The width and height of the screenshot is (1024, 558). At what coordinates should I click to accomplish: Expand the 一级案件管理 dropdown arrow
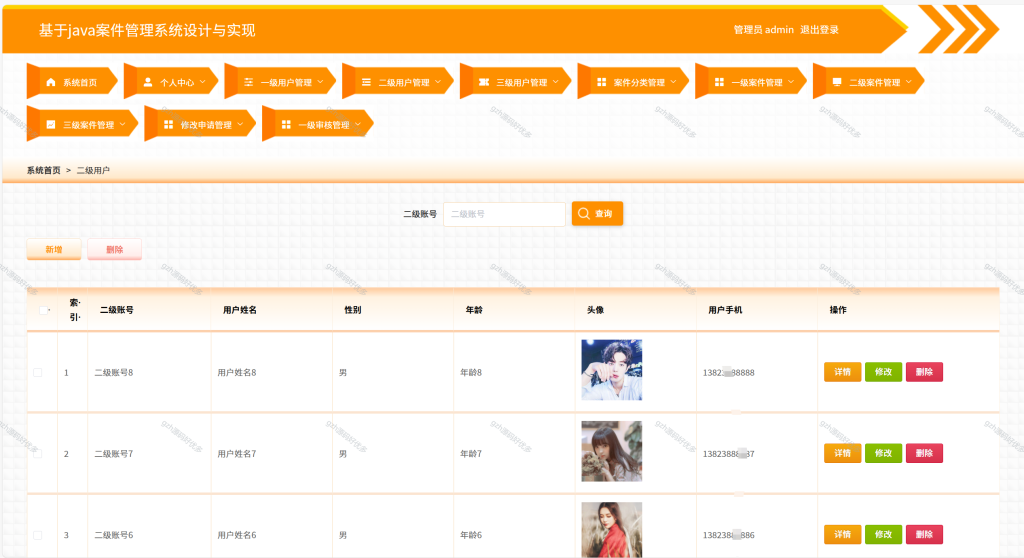pos(791,82)
